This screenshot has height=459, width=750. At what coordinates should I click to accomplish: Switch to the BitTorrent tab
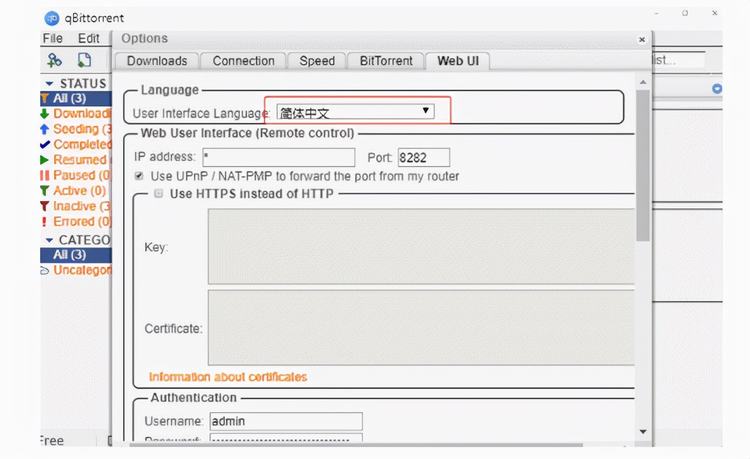pos(386,61)
